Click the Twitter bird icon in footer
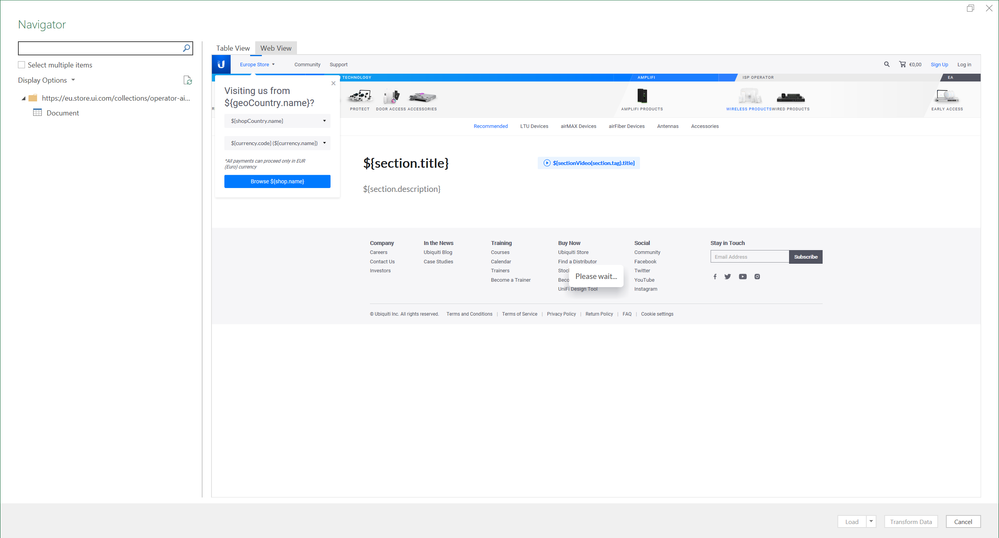The height and width of the screenshot is (538, 999). coord(728,277)
